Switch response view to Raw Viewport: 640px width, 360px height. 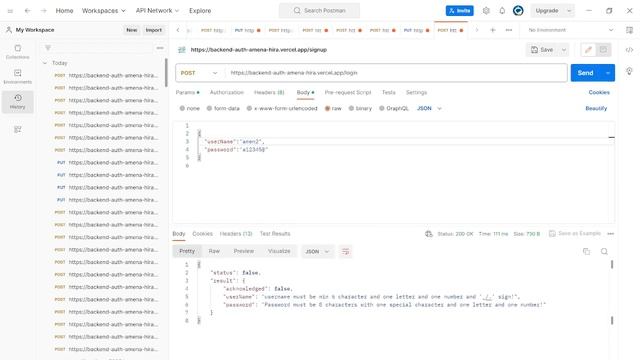pyautogui.click(x=214, y=251)
